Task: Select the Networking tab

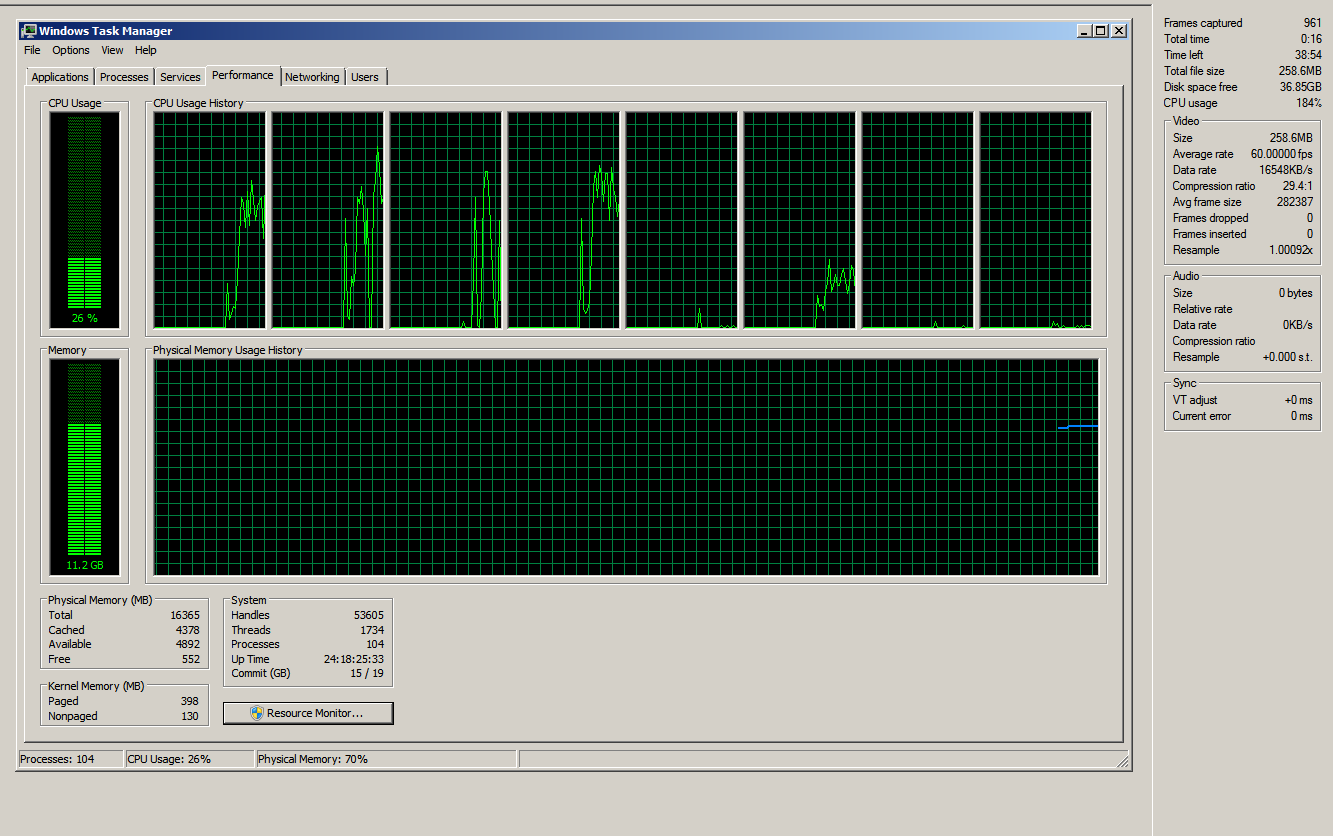Action: click(x=312, y=77)
